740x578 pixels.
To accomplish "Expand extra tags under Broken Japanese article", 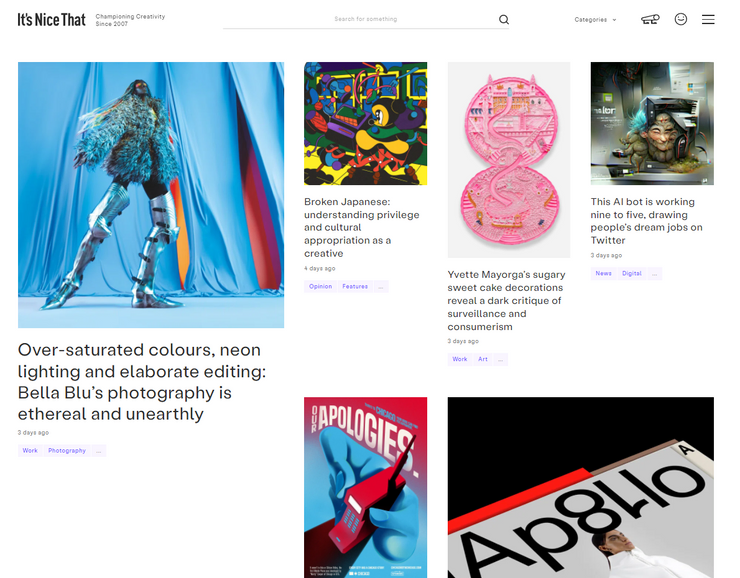I will coord(381,286).
